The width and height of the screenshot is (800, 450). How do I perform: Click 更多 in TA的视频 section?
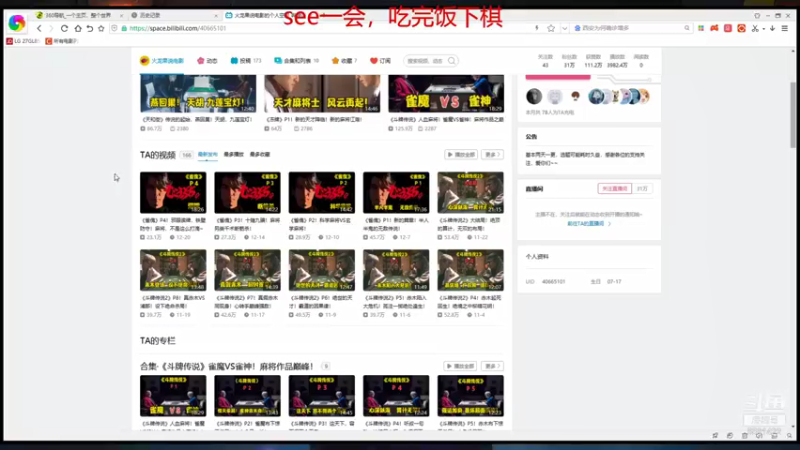[x=492, y=154]
